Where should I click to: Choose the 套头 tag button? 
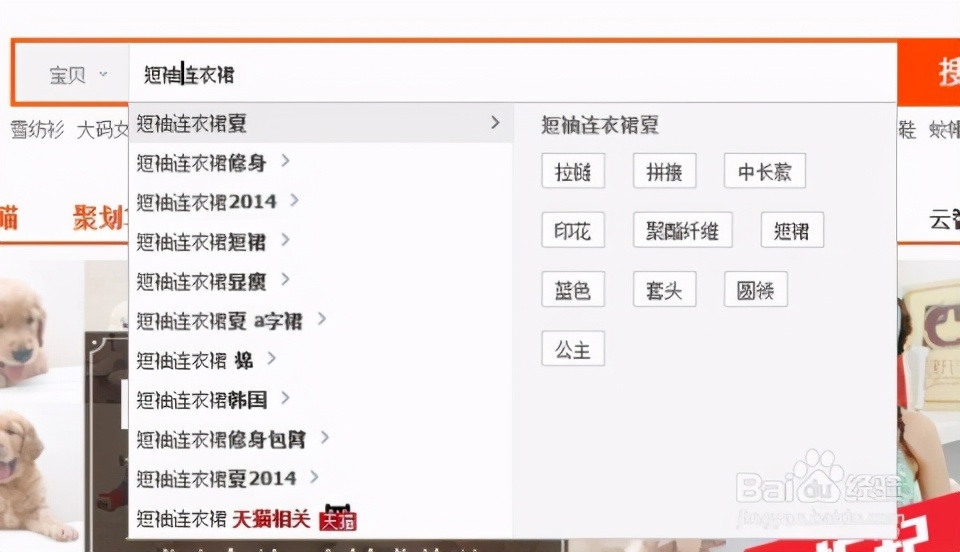click(664, 289)
